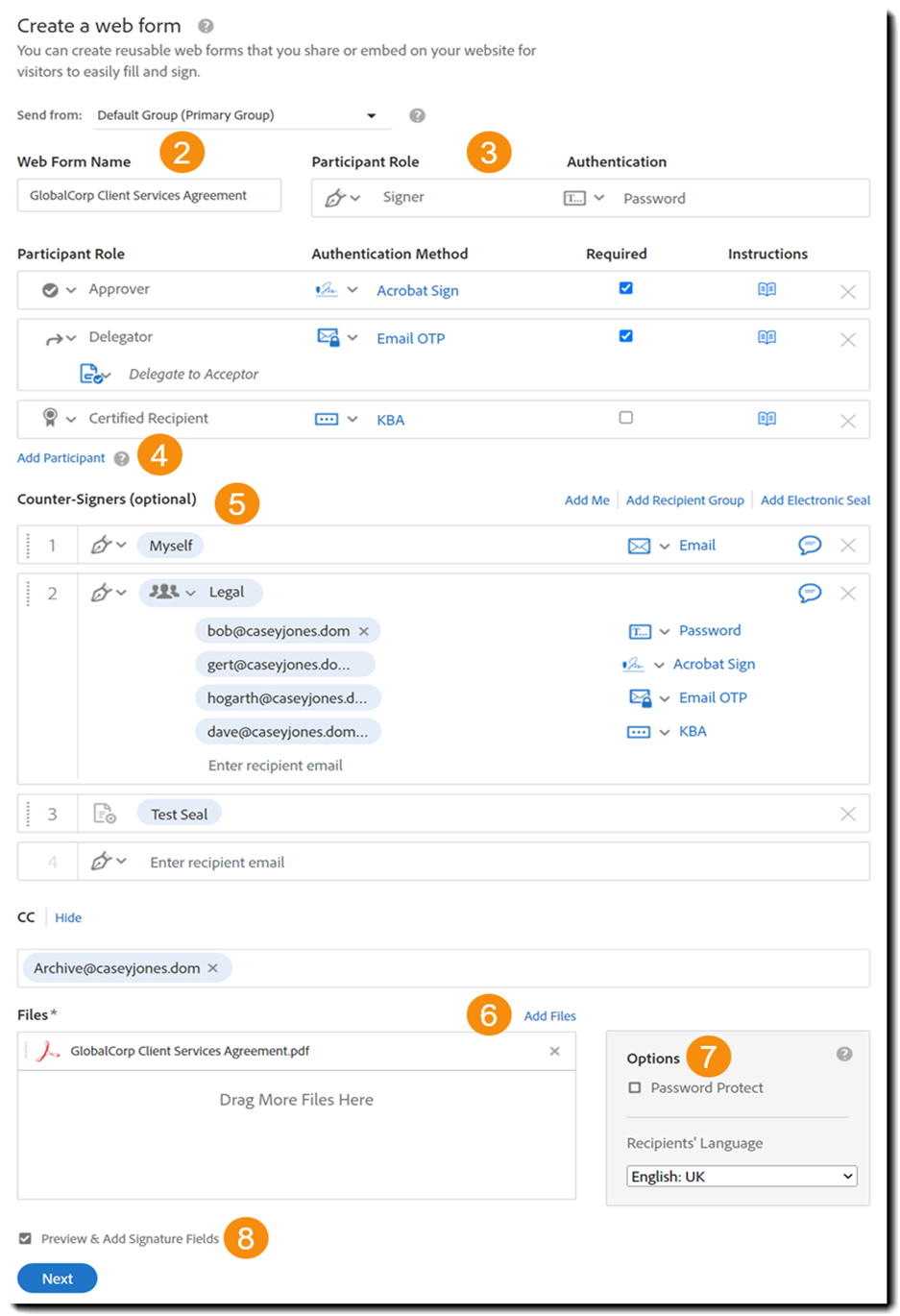Click the Acrobat Sign authentication icon for Approver
Screen dimensions: 900x1316
tap(327, 289)
